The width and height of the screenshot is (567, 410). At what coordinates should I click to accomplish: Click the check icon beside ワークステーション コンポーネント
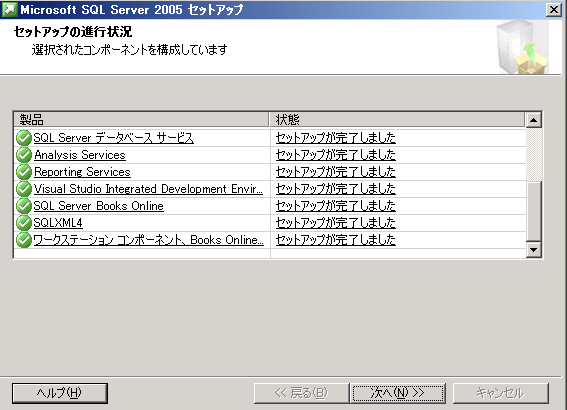point(24,240)
